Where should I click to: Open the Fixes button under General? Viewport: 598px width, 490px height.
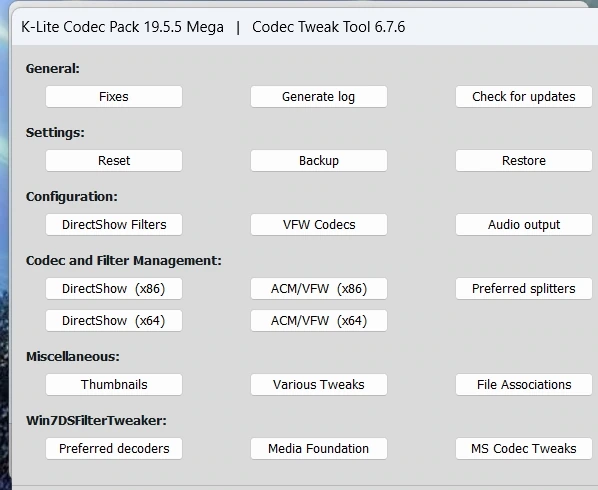click(x=114, y=96)
